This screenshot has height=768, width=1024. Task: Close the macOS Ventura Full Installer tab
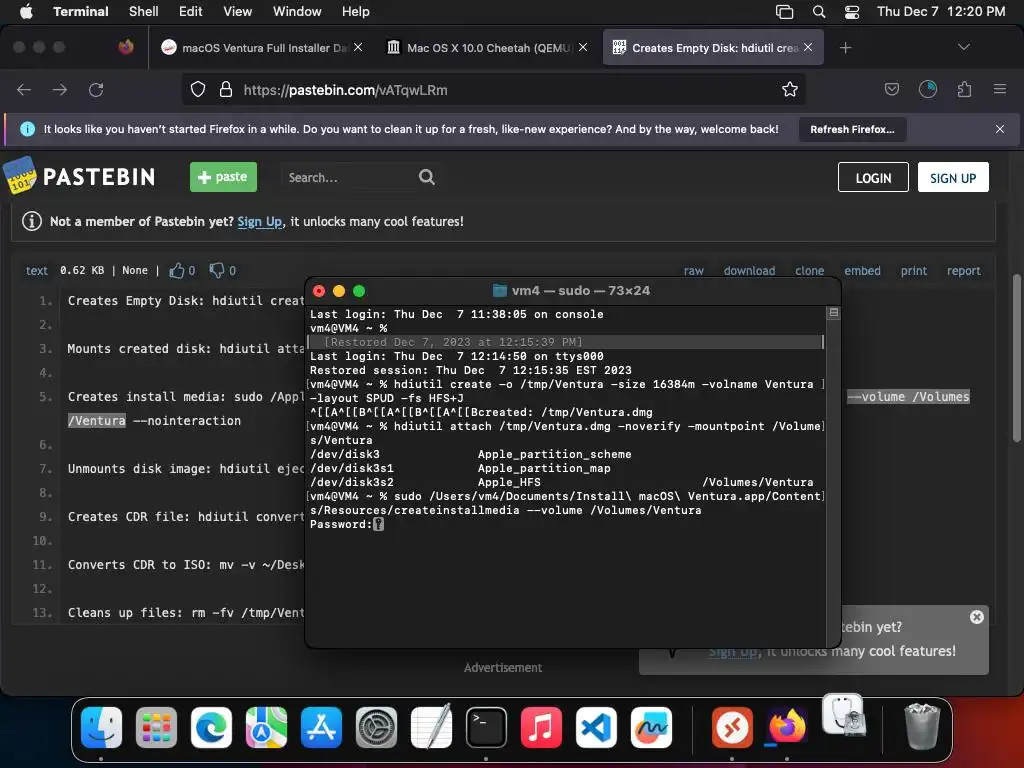358,47
